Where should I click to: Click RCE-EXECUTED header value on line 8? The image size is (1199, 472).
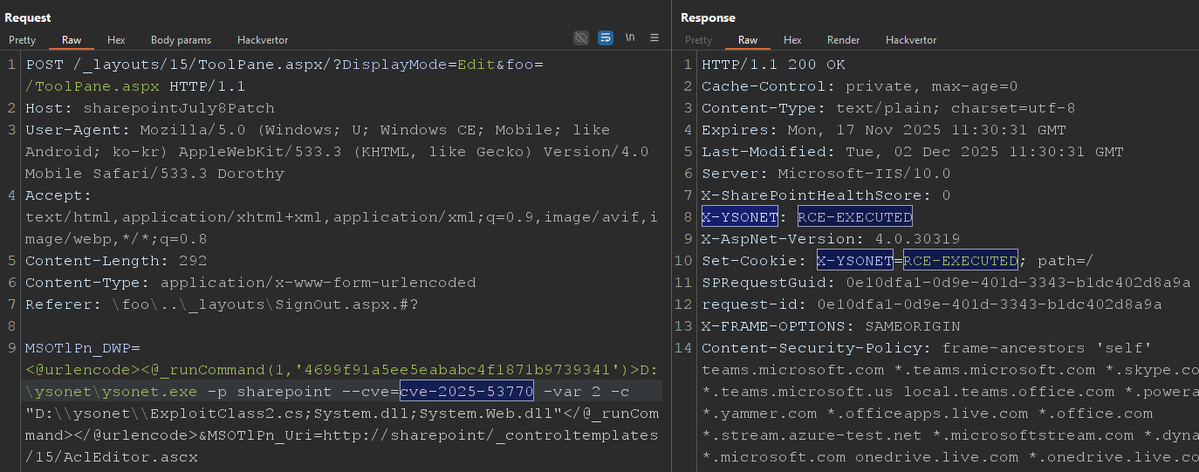(x=855, y=217)
